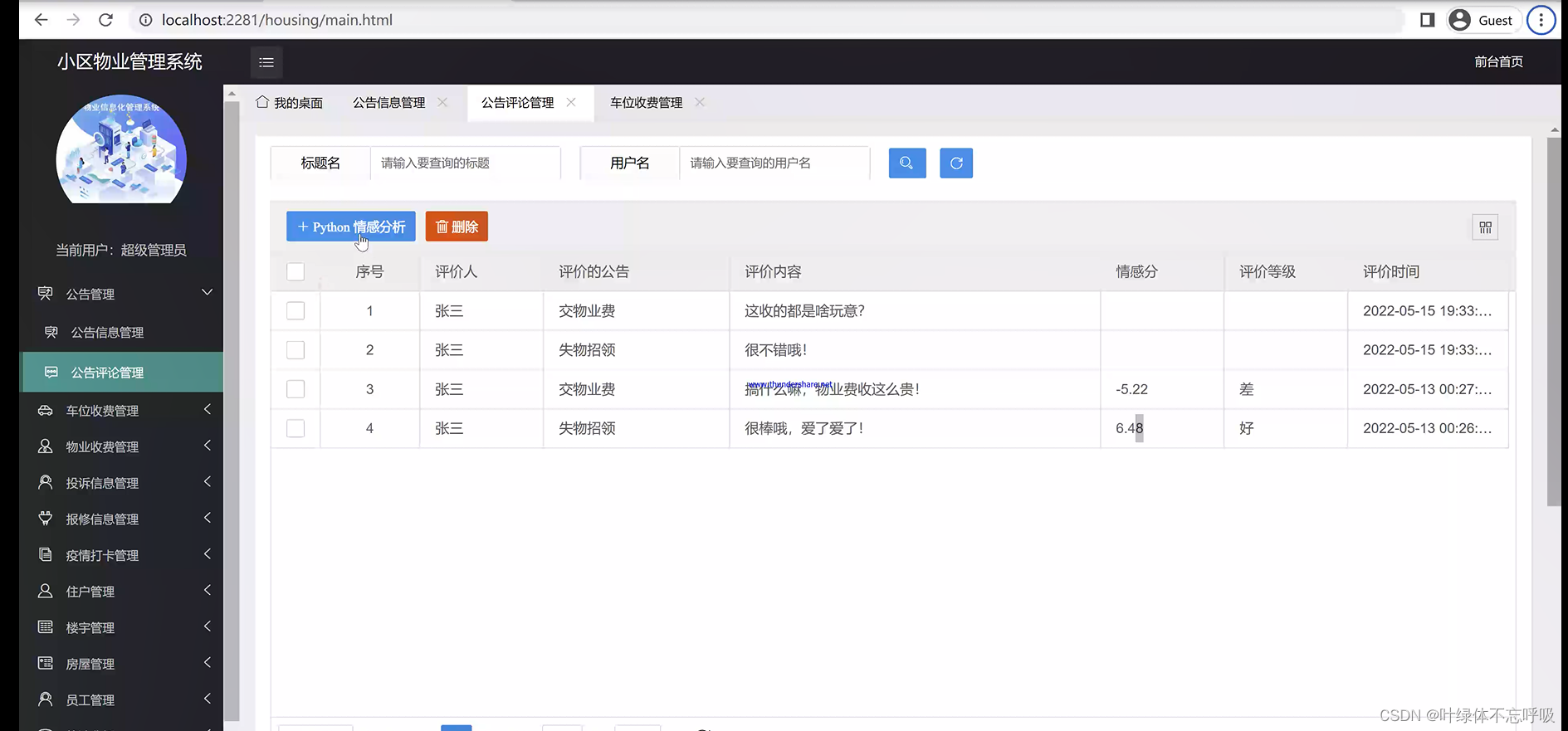Viewport: 1568px width, 731px height.
Task: Check the row 4 checkbox
Action: tap(296, 428)
